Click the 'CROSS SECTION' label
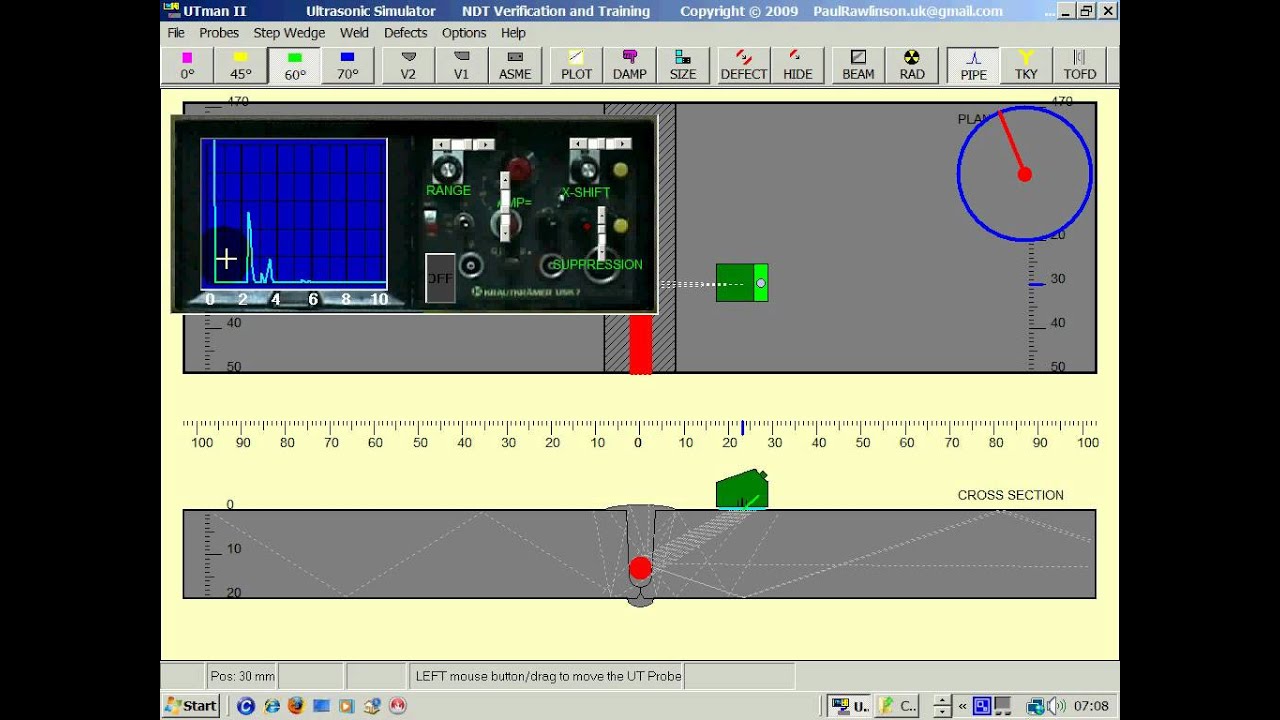This screenshot has height=720, width=1280. point(1010,495)
